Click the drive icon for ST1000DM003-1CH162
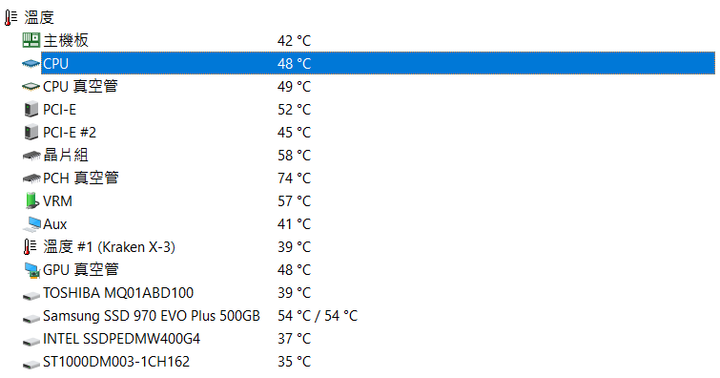 31,364
